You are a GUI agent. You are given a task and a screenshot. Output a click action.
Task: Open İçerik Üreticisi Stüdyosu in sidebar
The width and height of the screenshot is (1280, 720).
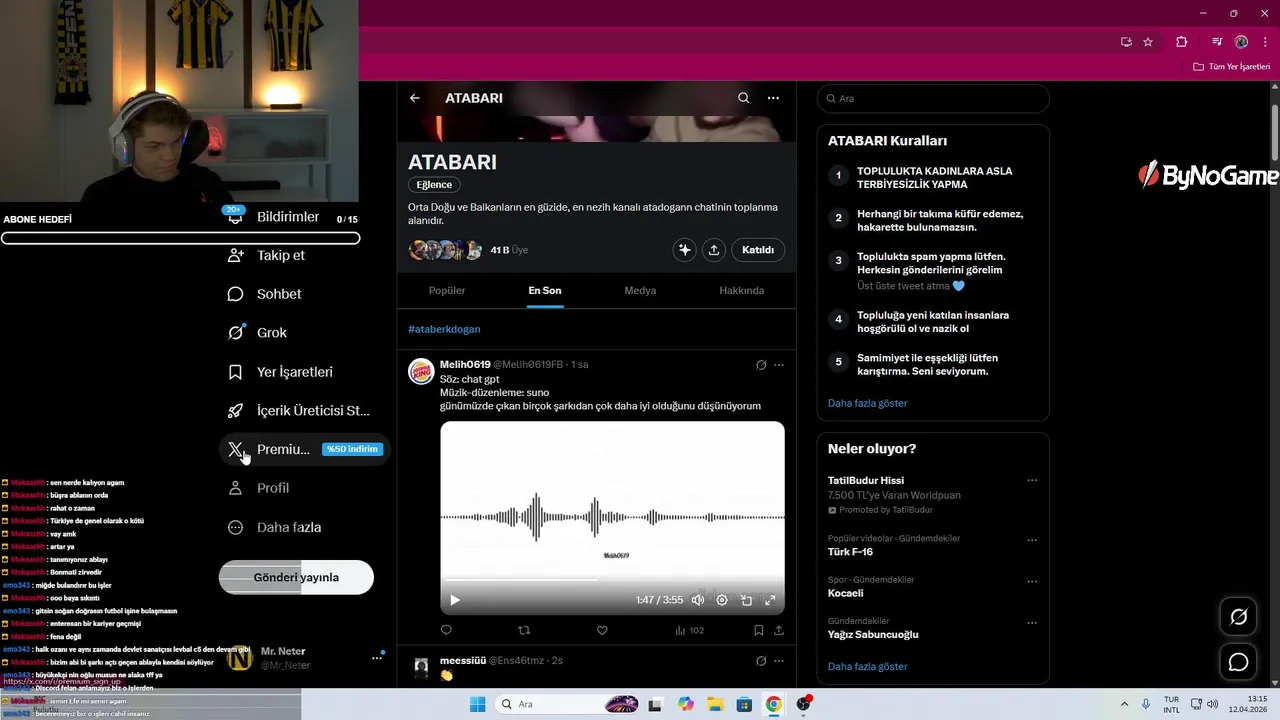click(x=299, y=411)
